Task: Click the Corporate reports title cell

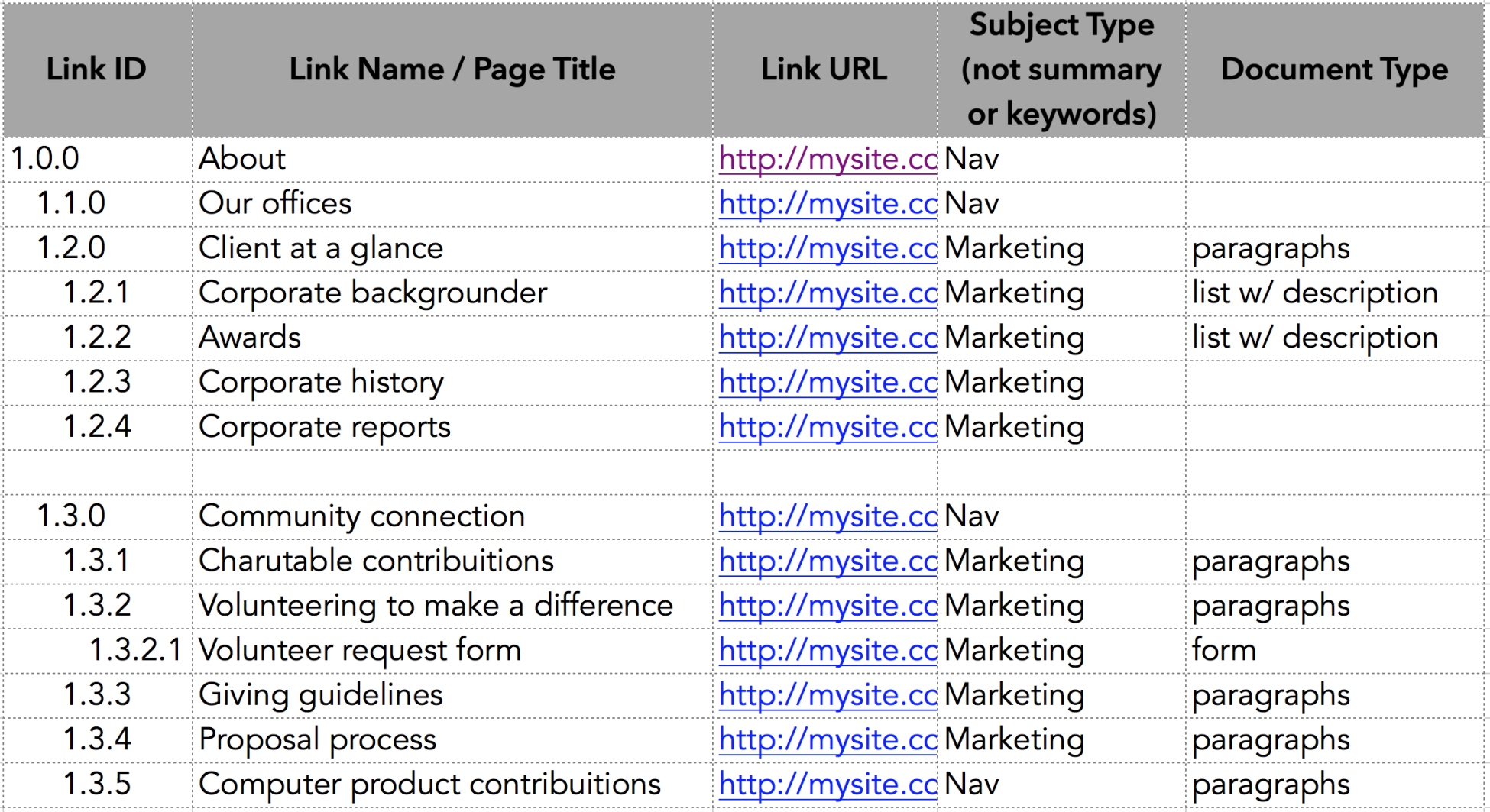Action: coord(325,427)
